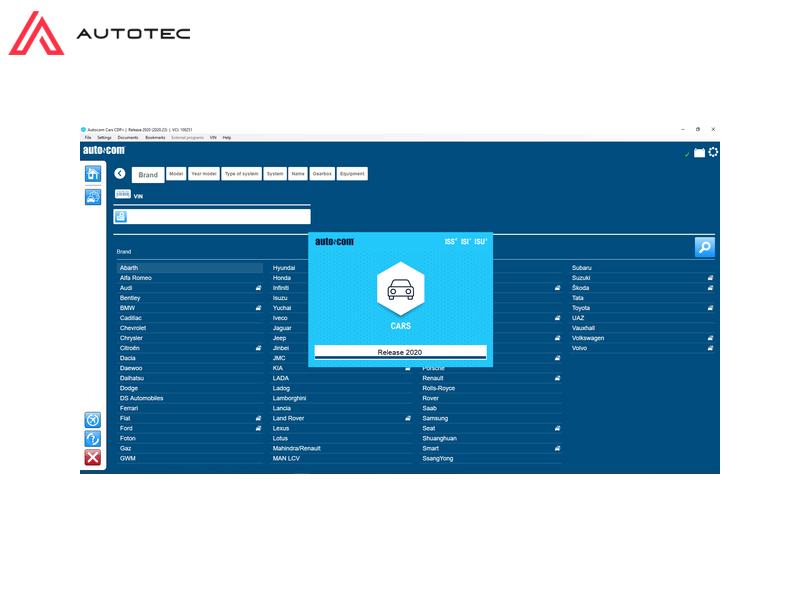
Task: Click the CARS hexagon logo on splash
Action: click(x=401, y=289)
